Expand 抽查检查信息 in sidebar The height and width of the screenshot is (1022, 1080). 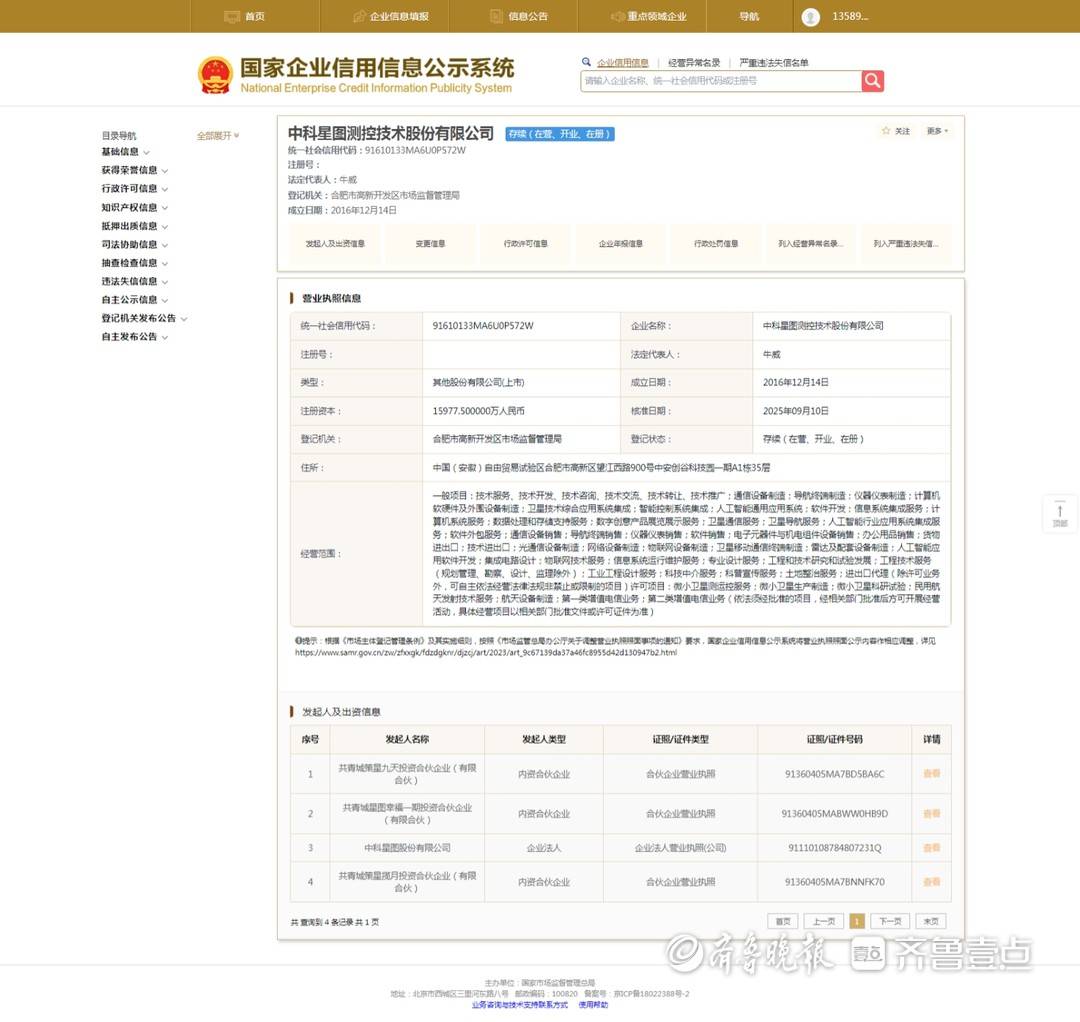pos(134,263)
